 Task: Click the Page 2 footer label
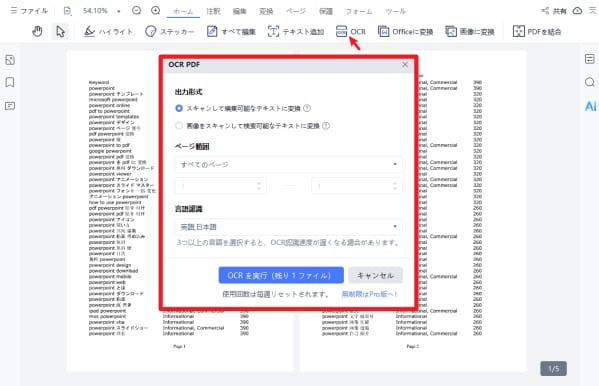tap(413, 346)
